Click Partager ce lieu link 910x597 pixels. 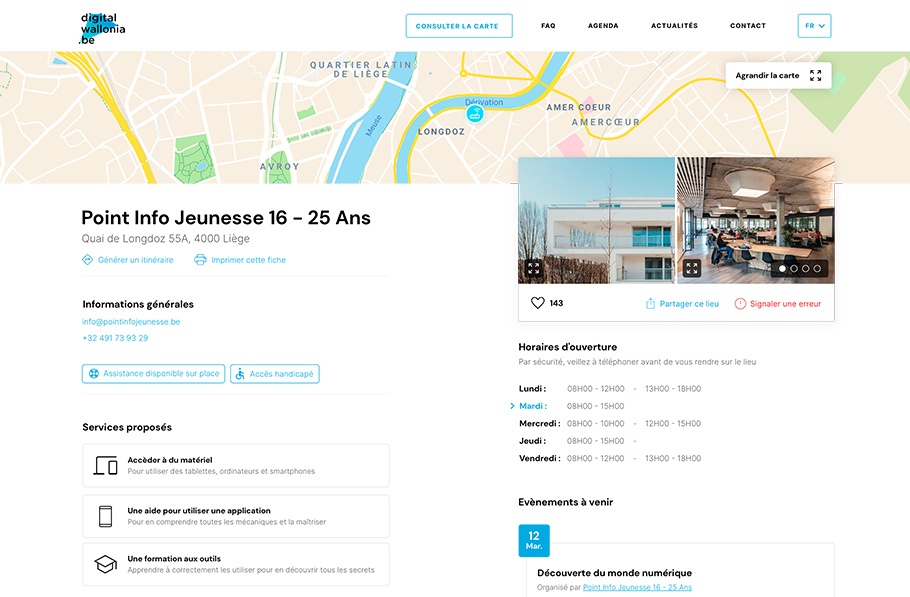coord(689,303)
